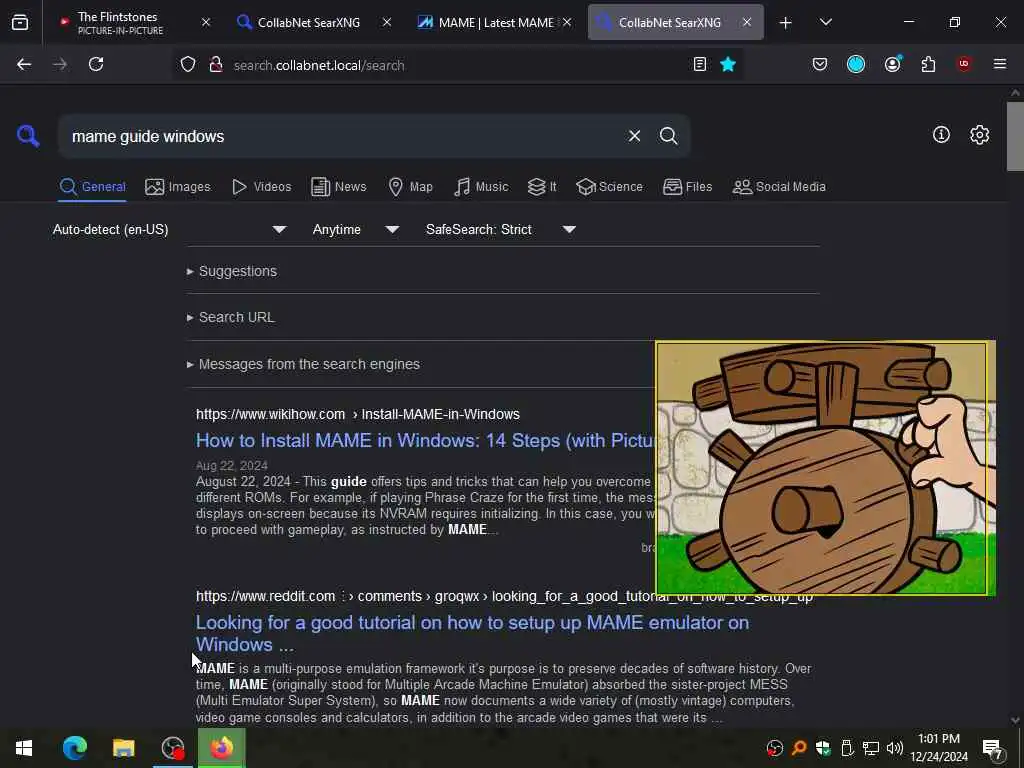Click the SearXNG magnifier logo
The width and height of the screenshot is (1024, 768).
click(x=28, y=136)
